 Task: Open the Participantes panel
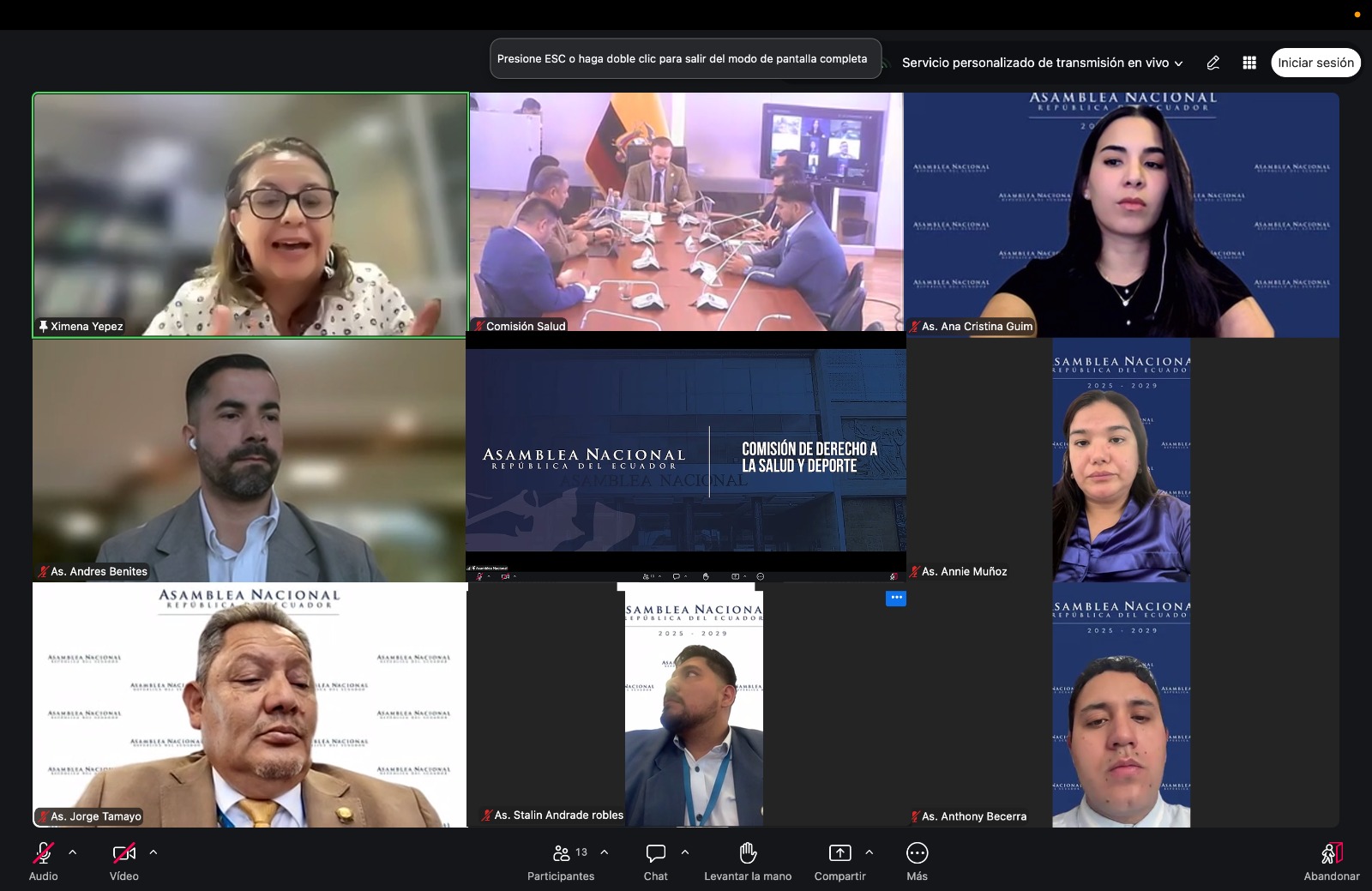click(x=561, y=862)
